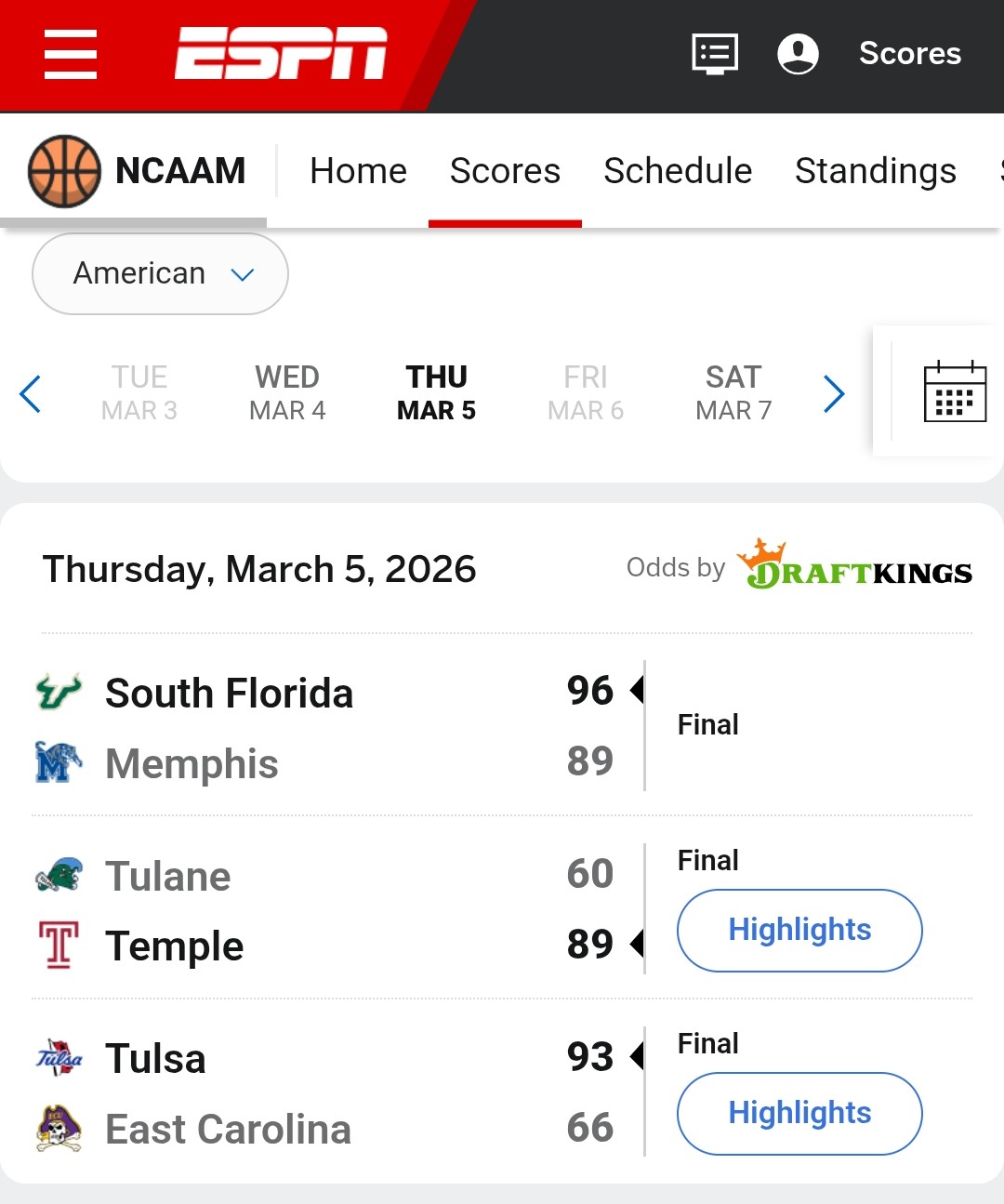1004x1204 pixels.
Task: Click the ESPN logo
Action: [x=281, y=54]
